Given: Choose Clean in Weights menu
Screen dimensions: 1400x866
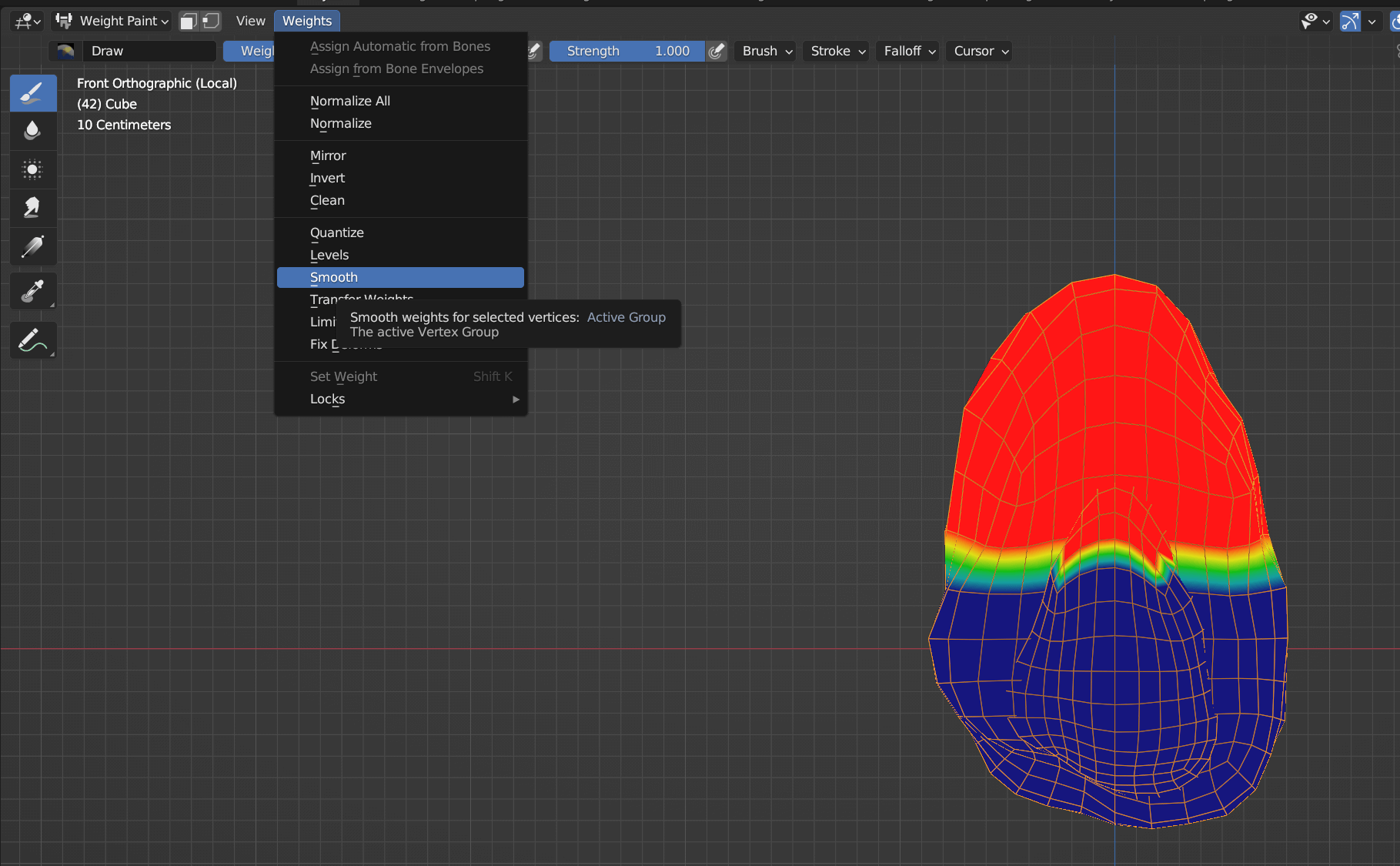Looking at the screenshot, I should (x=400, y=200).
